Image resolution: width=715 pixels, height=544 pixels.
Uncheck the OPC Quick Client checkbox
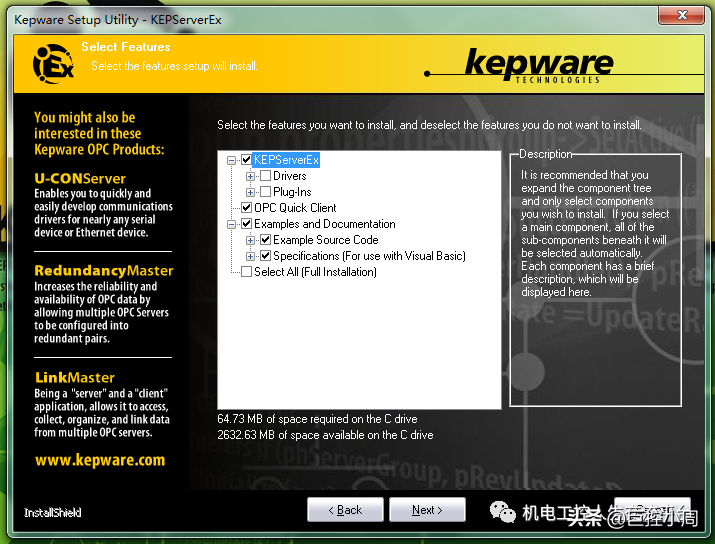[246, 208]
